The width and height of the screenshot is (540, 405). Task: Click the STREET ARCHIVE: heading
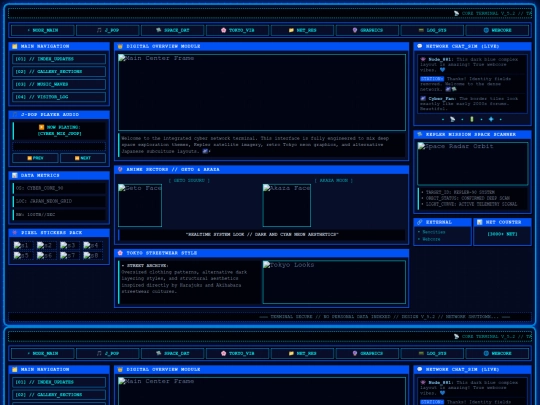[147, 266]
